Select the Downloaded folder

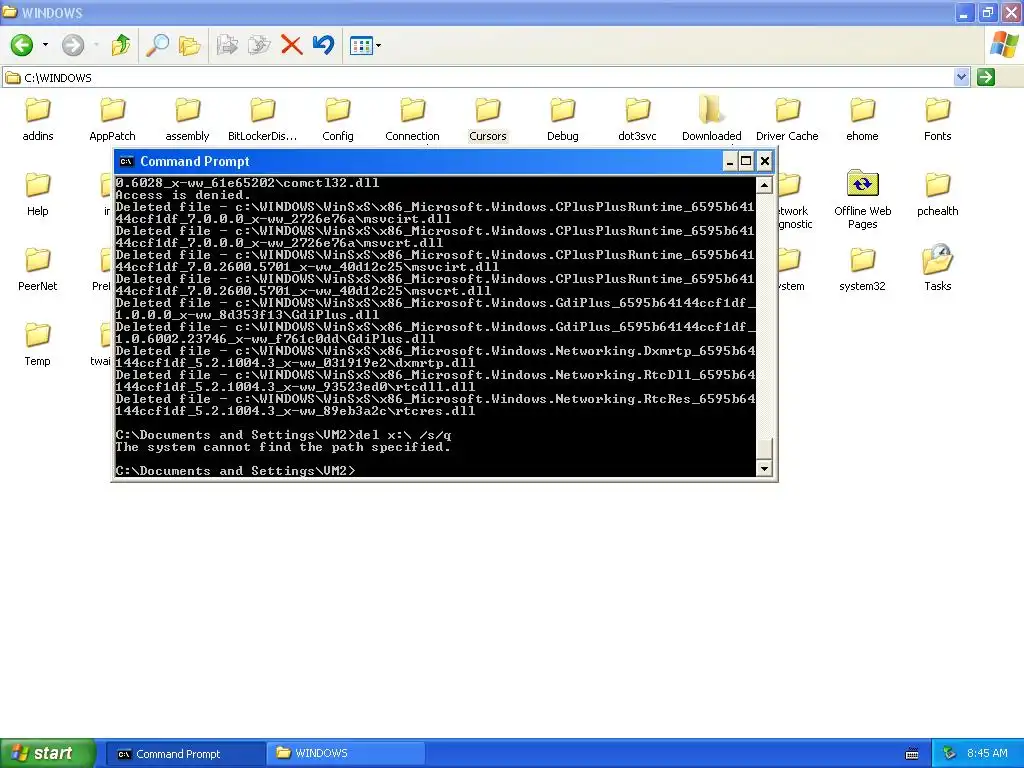(712, 120)
